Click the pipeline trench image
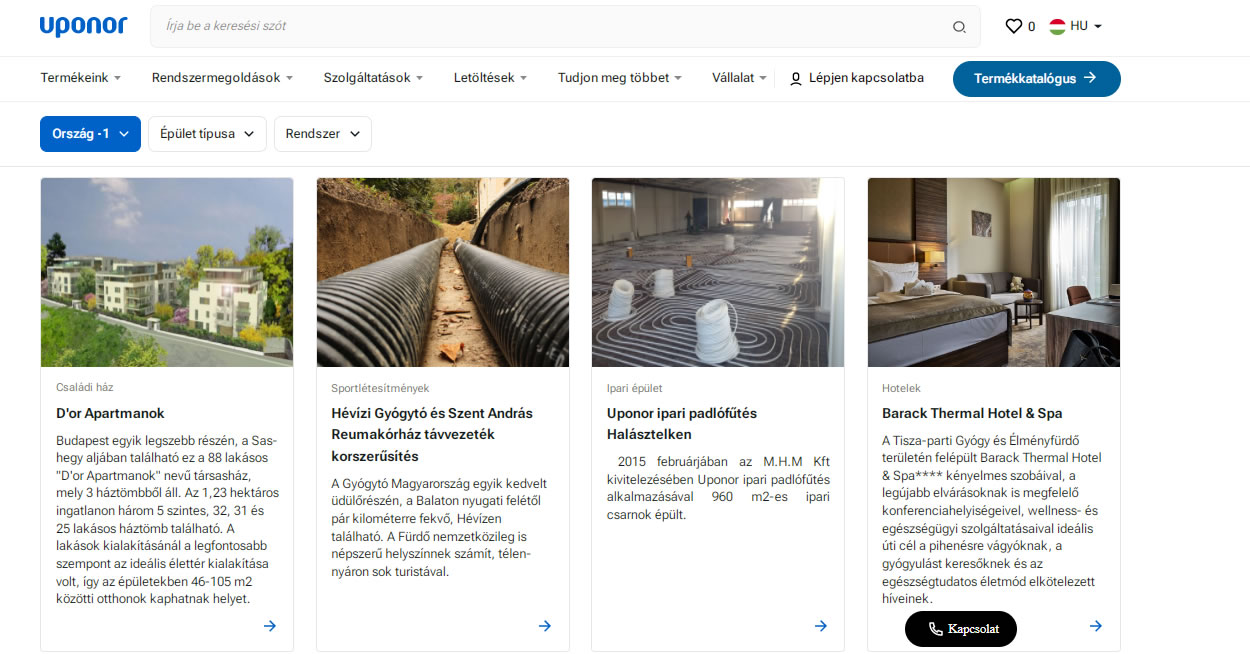1250x654 pixels. point(443,272)
